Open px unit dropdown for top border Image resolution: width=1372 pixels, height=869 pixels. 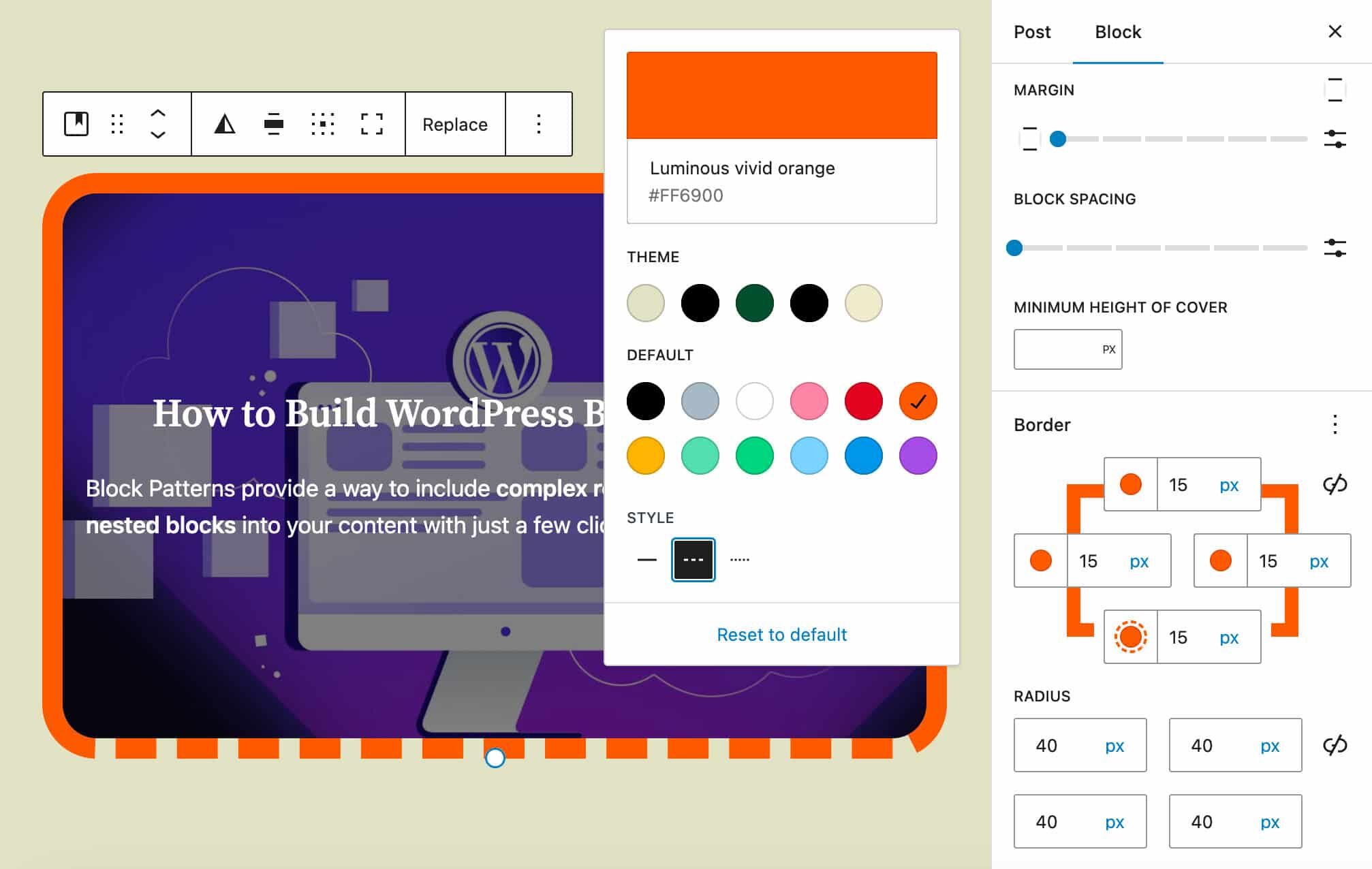tap(1228, 485)
